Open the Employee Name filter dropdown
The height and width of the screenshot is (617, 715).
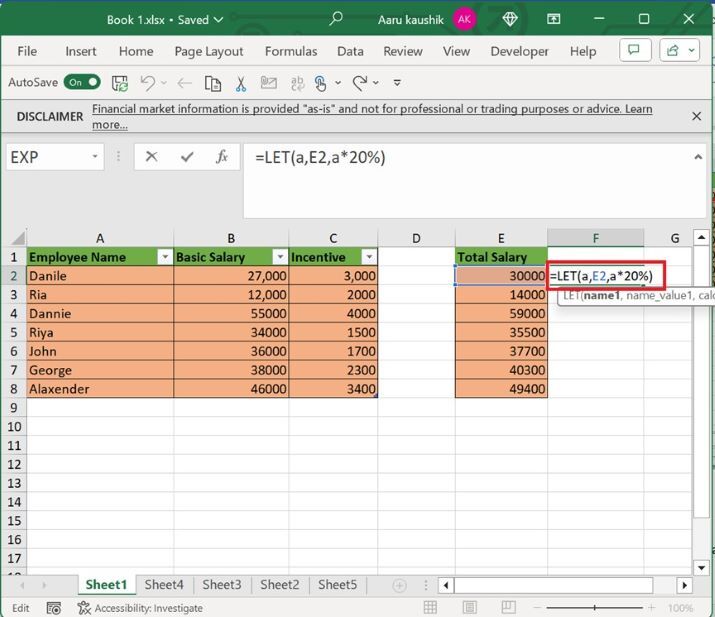coord(164,257)
